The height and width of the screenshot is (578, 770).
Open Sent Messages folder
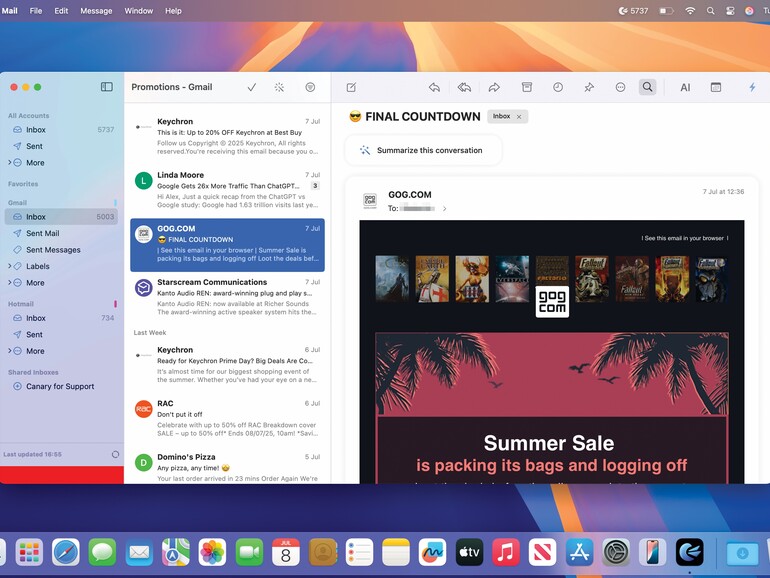(61, 250)
